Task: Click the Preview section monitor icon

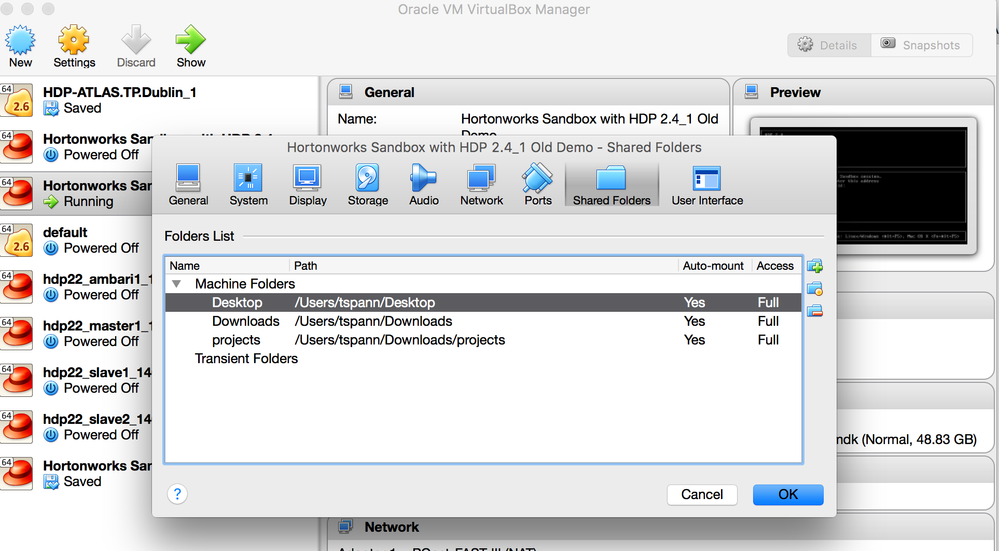Action: [x=752, y=92]
